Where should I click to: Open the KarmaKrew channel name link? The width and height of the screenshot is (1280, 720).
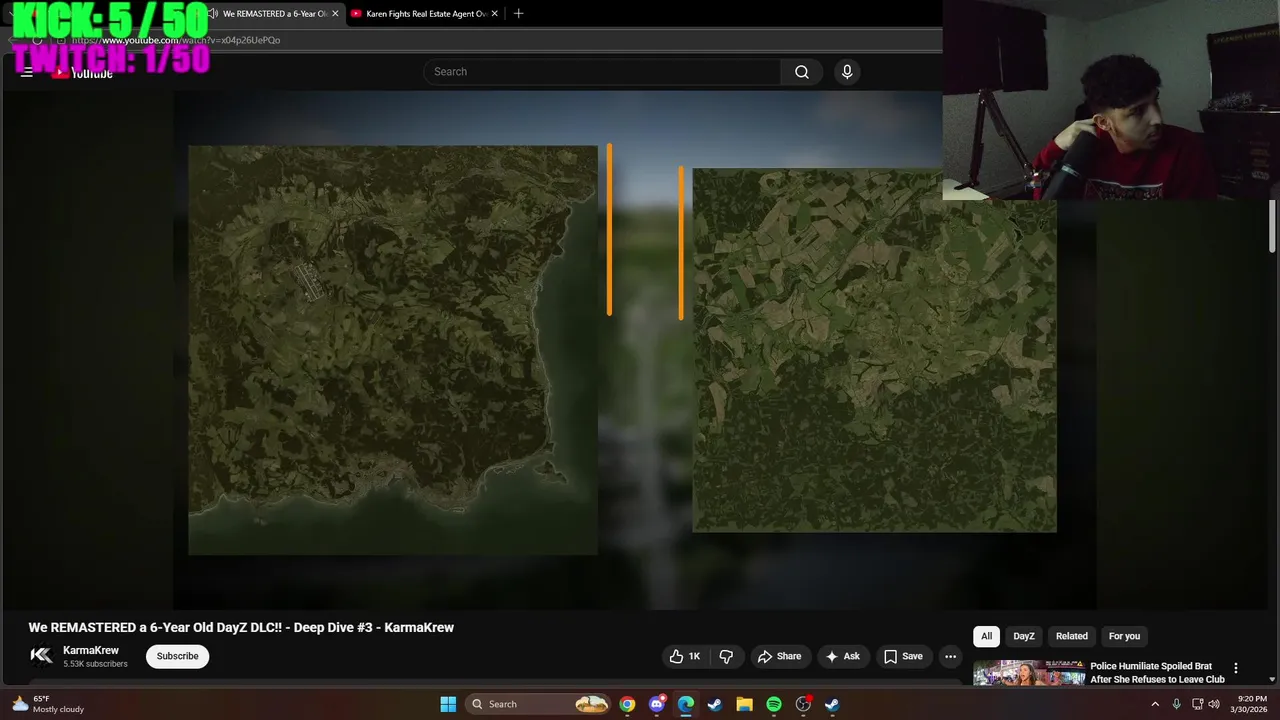click(91, 650)
